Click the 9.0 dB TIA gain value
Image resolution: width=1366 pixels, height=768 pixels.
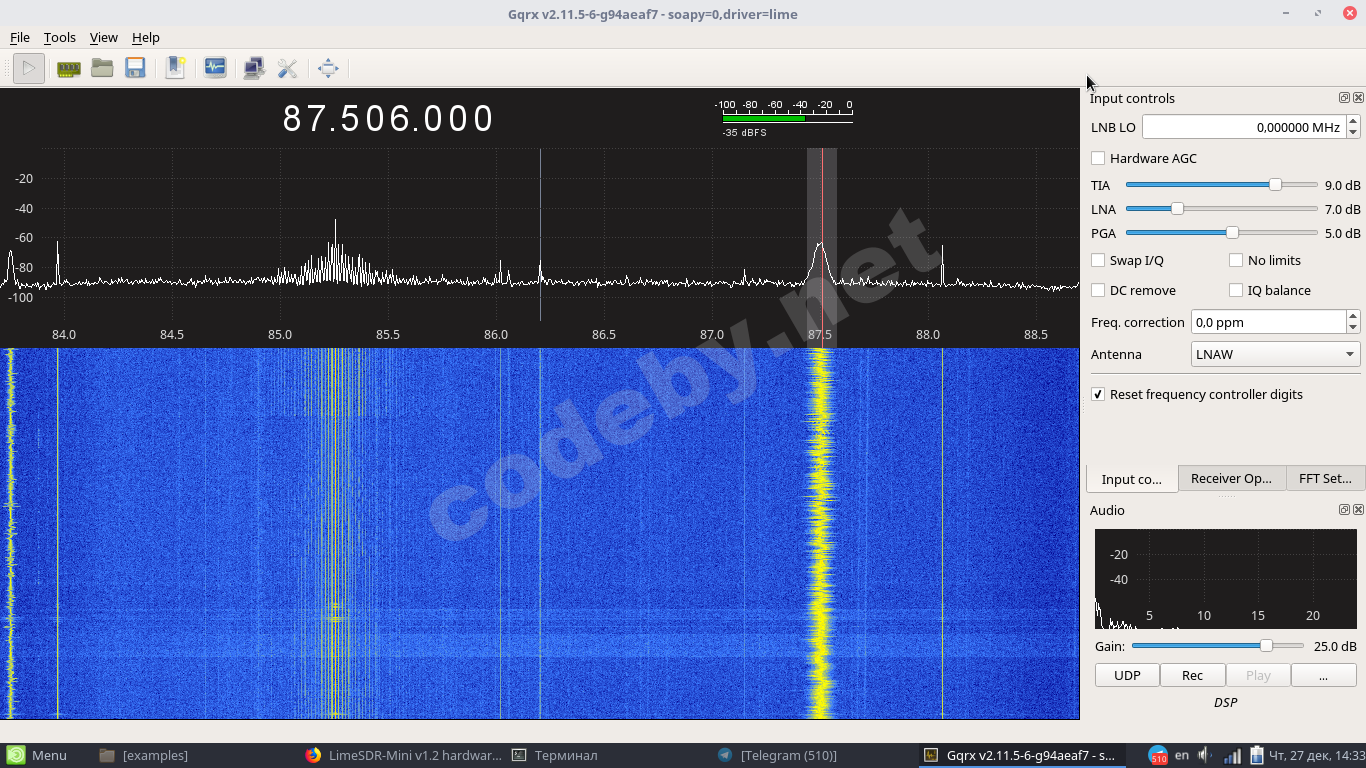point(1342,185)
